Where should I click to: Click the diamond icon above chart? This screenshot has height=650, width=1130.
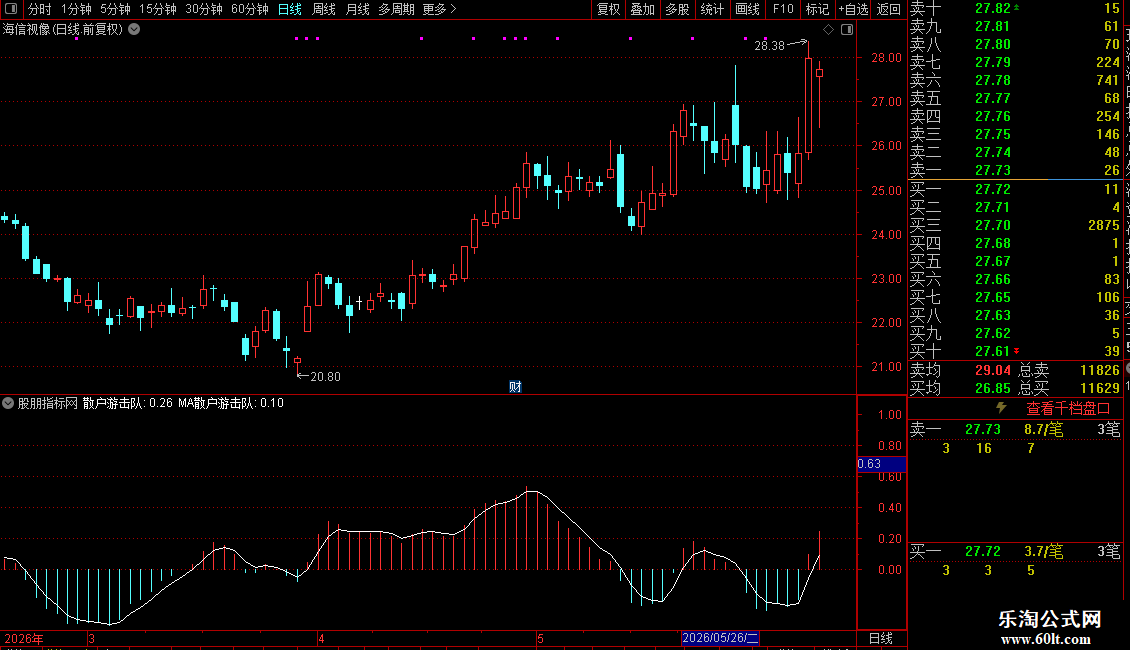tap(828, 30)
